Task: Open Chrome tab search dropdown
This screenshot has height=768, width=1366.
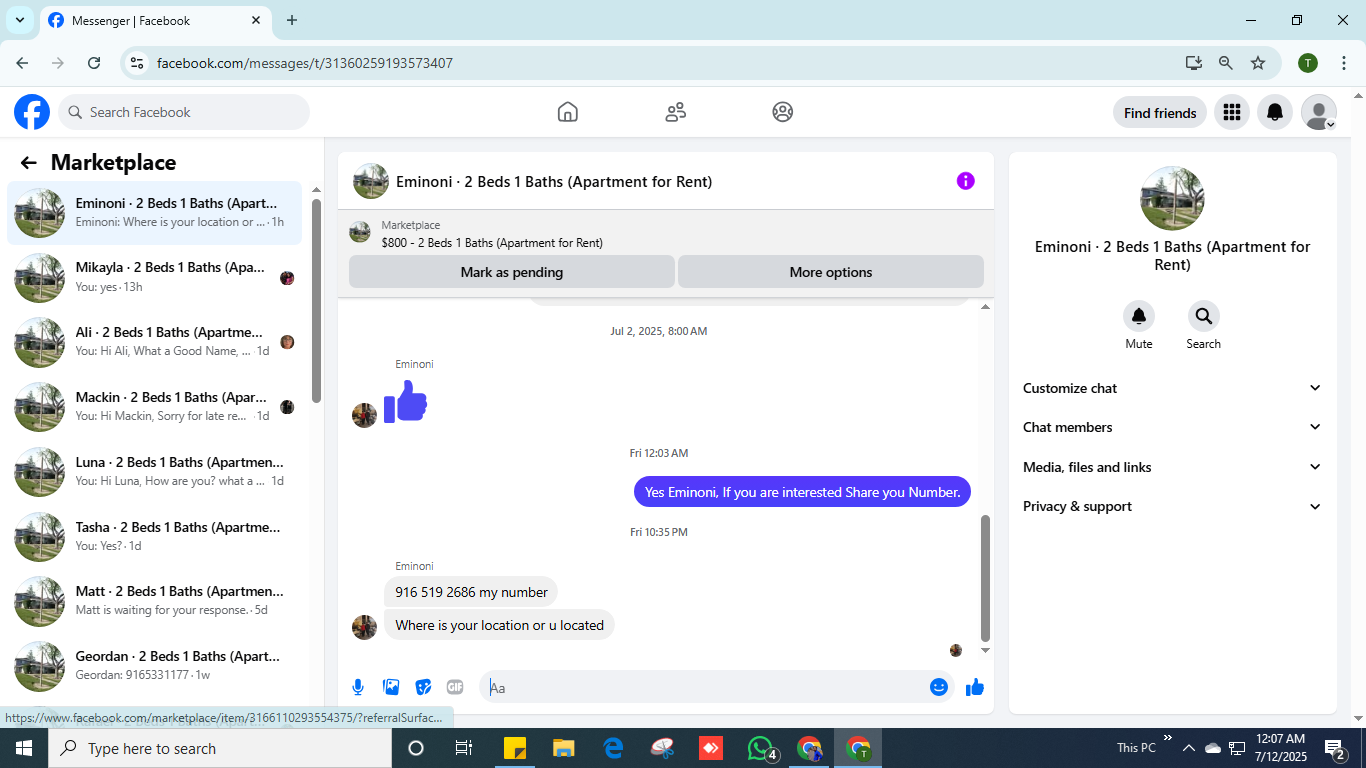Action: pyautogui.click(x=20, y=20)
